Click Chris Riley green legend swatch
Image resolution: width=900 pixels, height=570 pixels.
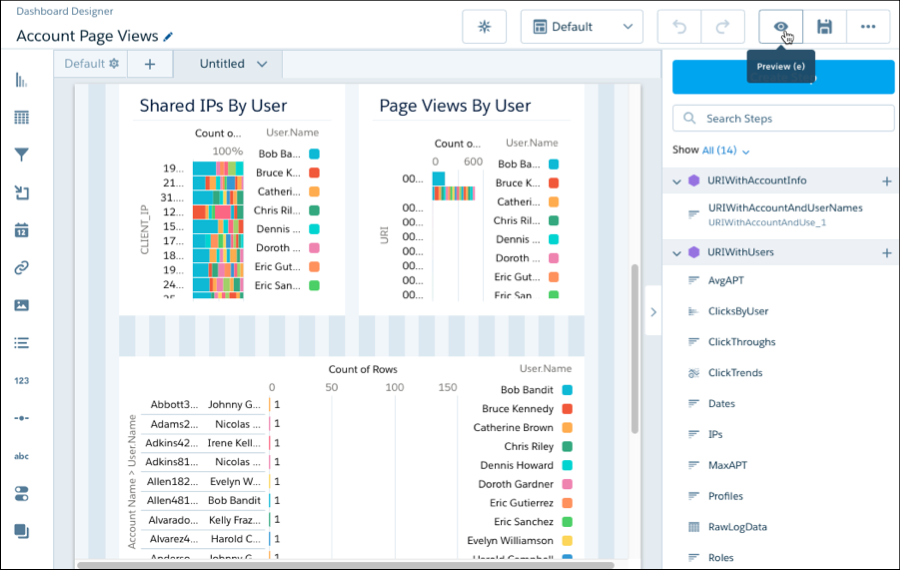click(x=567, y=447)
